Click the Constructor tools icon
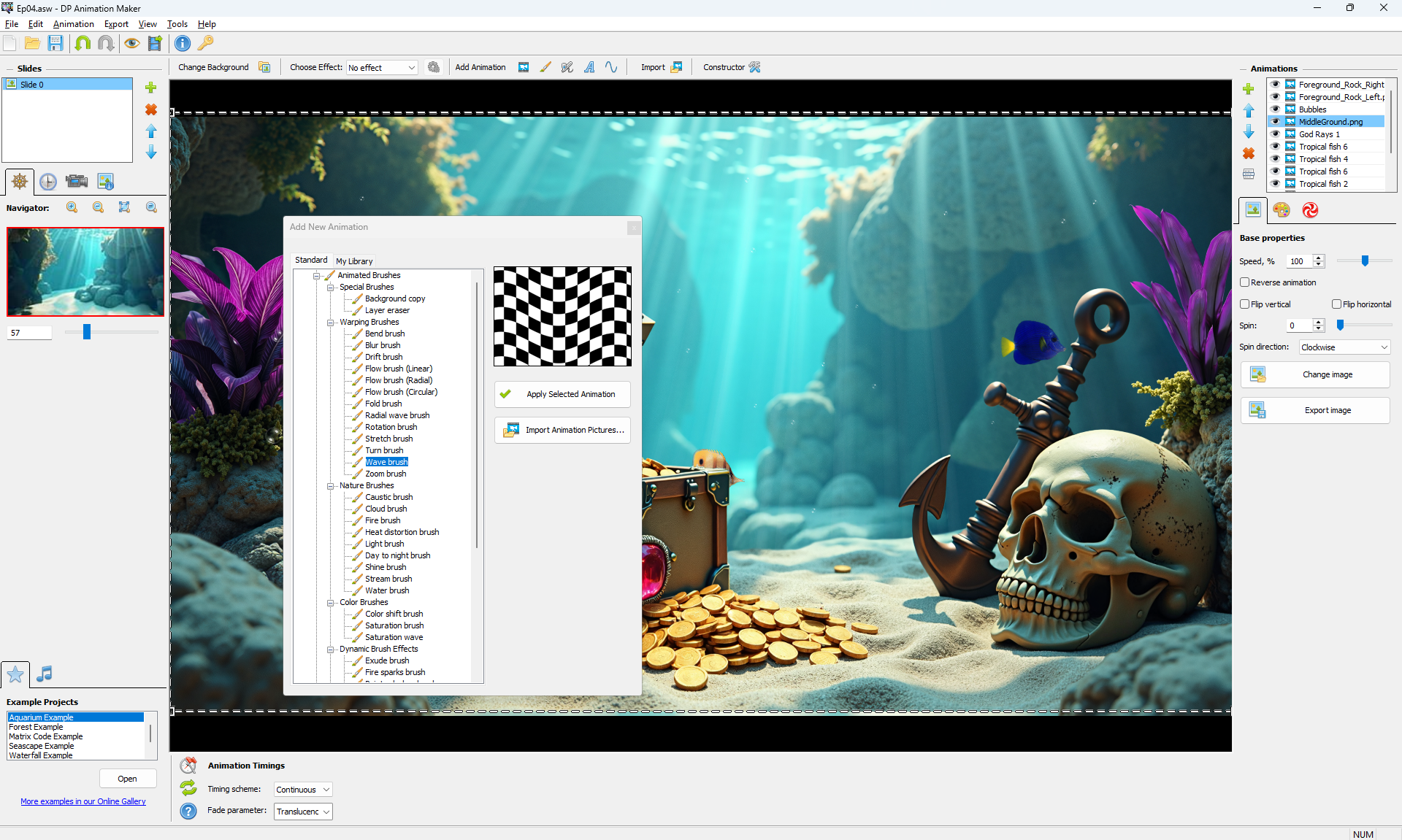1402x840 pixels. point(755,67)
